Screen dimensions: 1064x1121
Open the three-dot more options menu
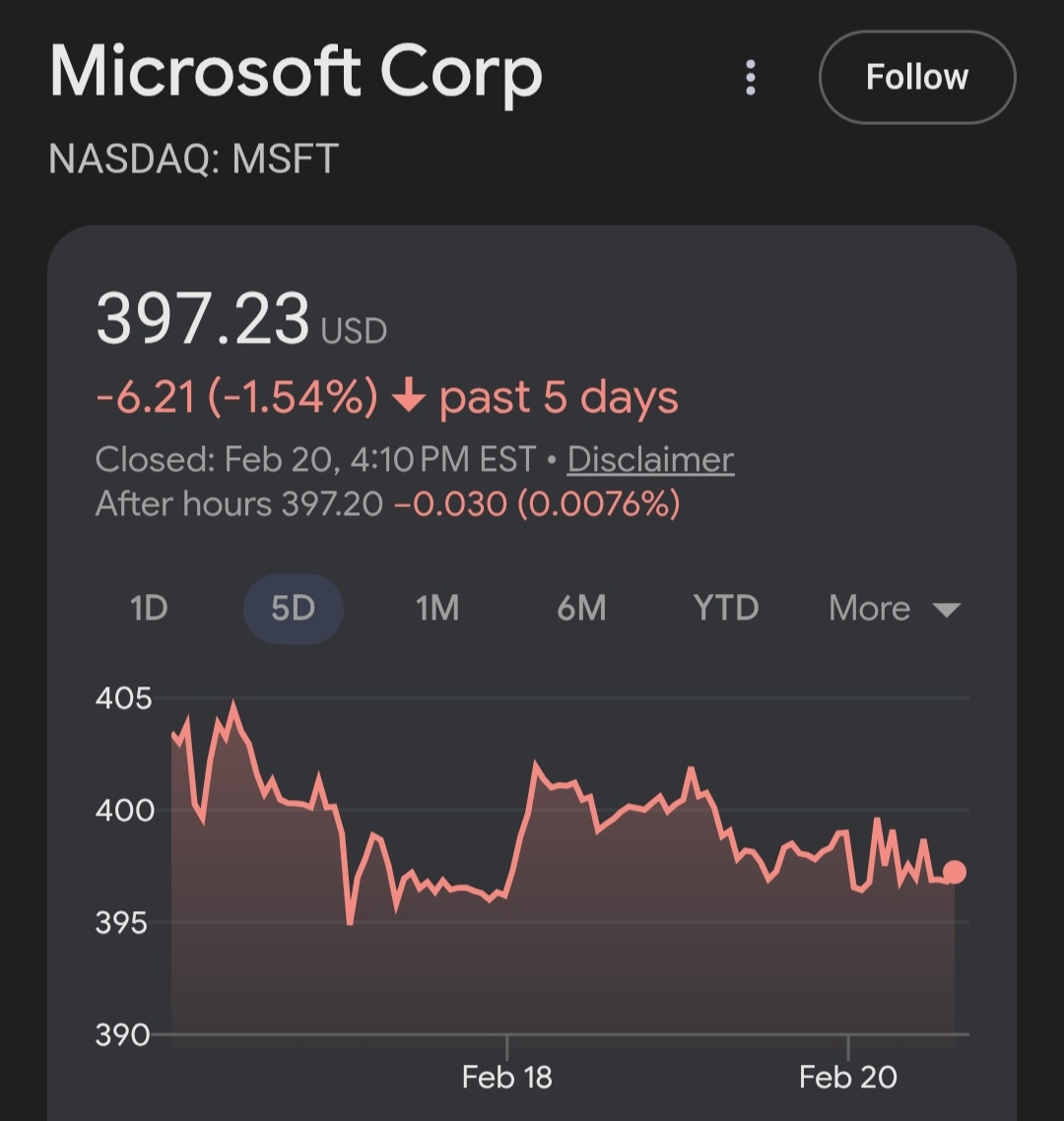(751, 78)
